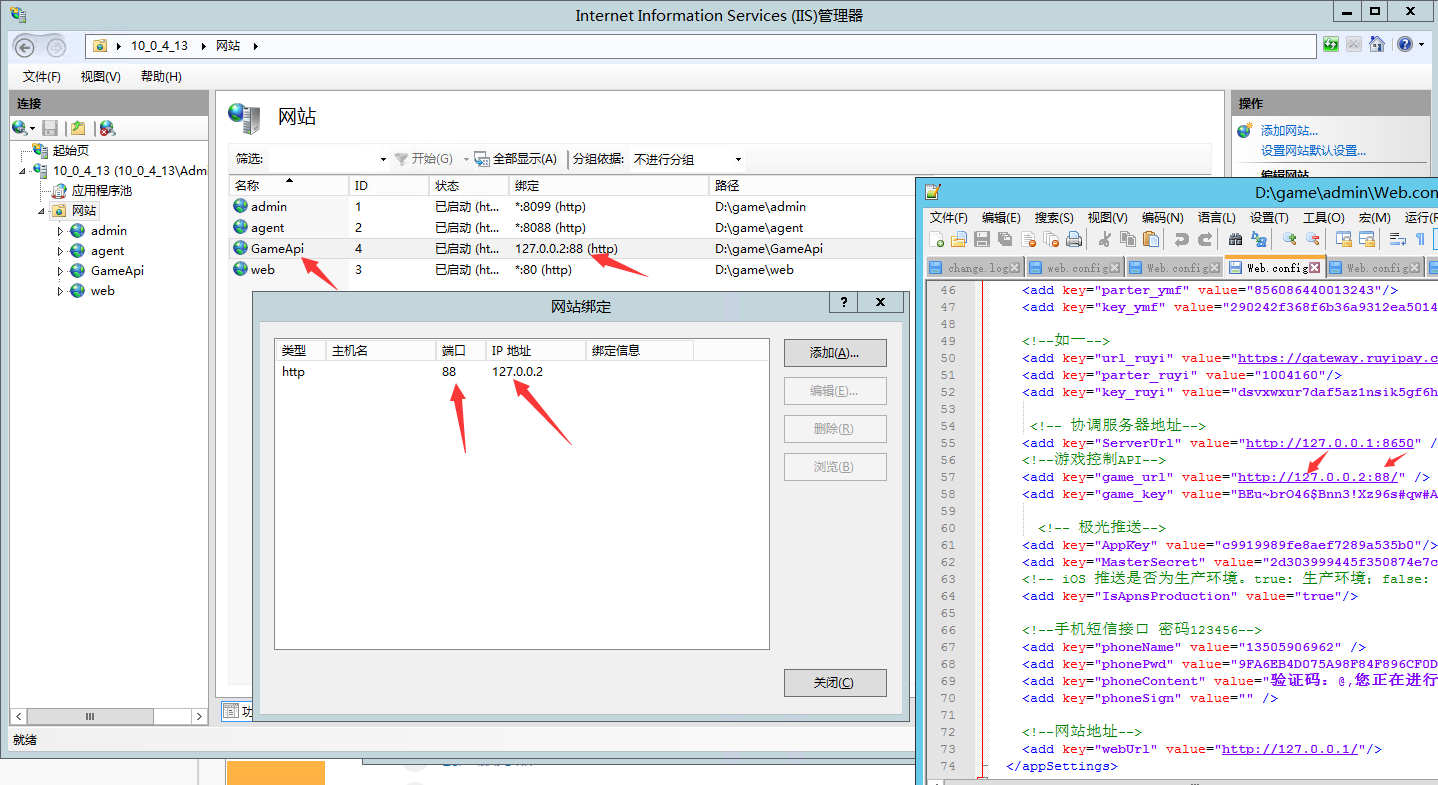This screenshot has width=1438, height=785.
Task: Click the IIS refresh page icon
Action: [1330, 45]
